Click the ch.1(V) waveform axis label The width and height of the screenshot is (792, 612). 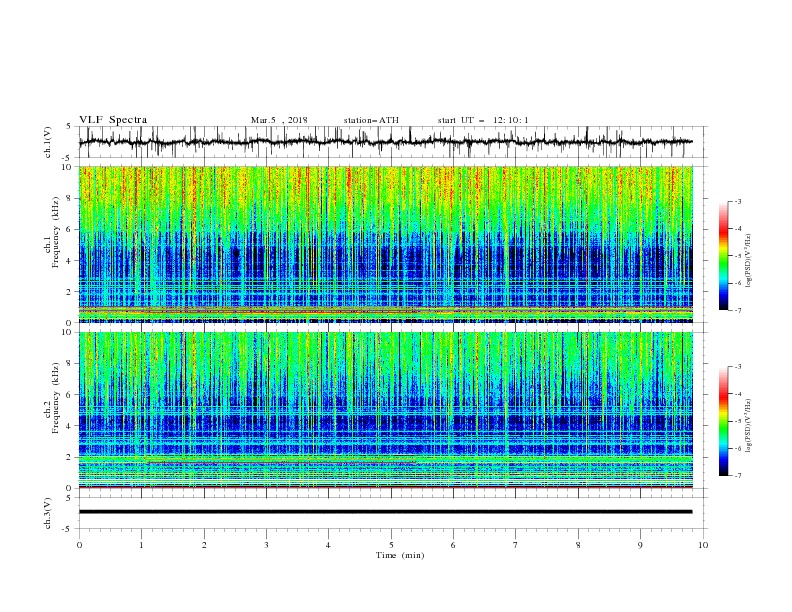click(48, 142)
